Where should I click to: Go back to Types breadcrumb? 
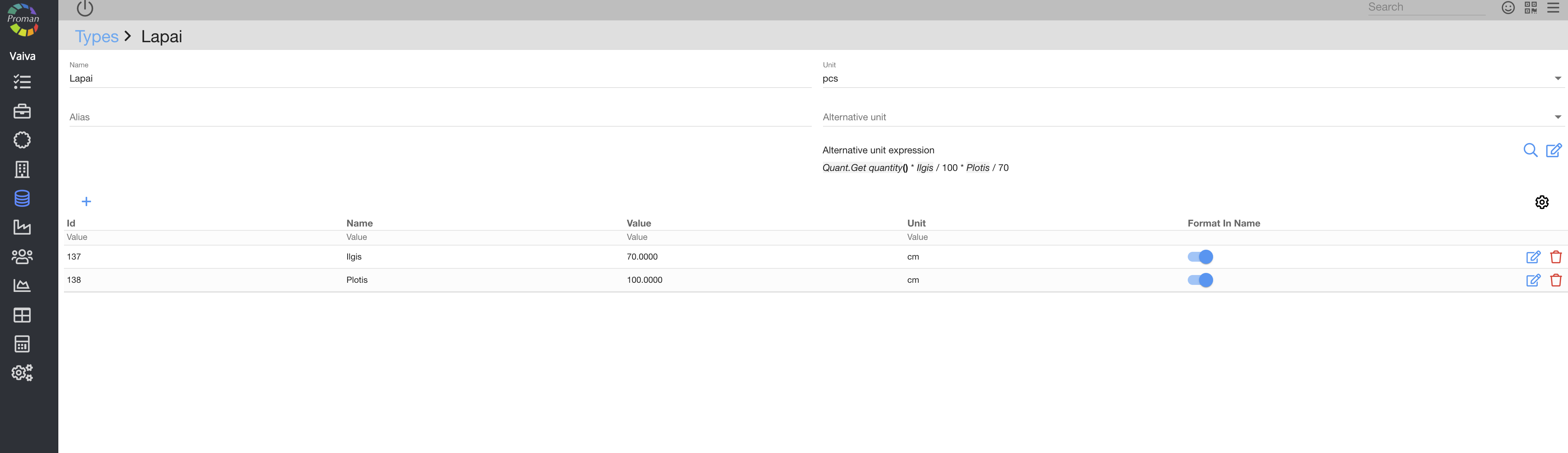tap(96, 37)
